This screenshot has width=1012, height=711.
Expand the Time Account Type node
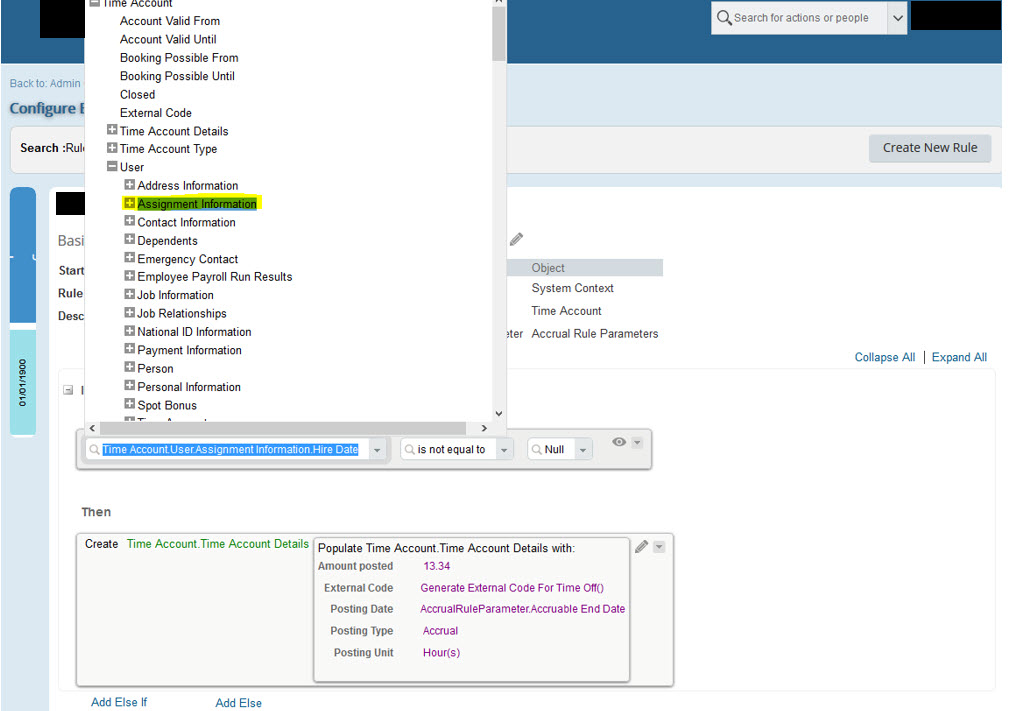[x=112, y=148]
